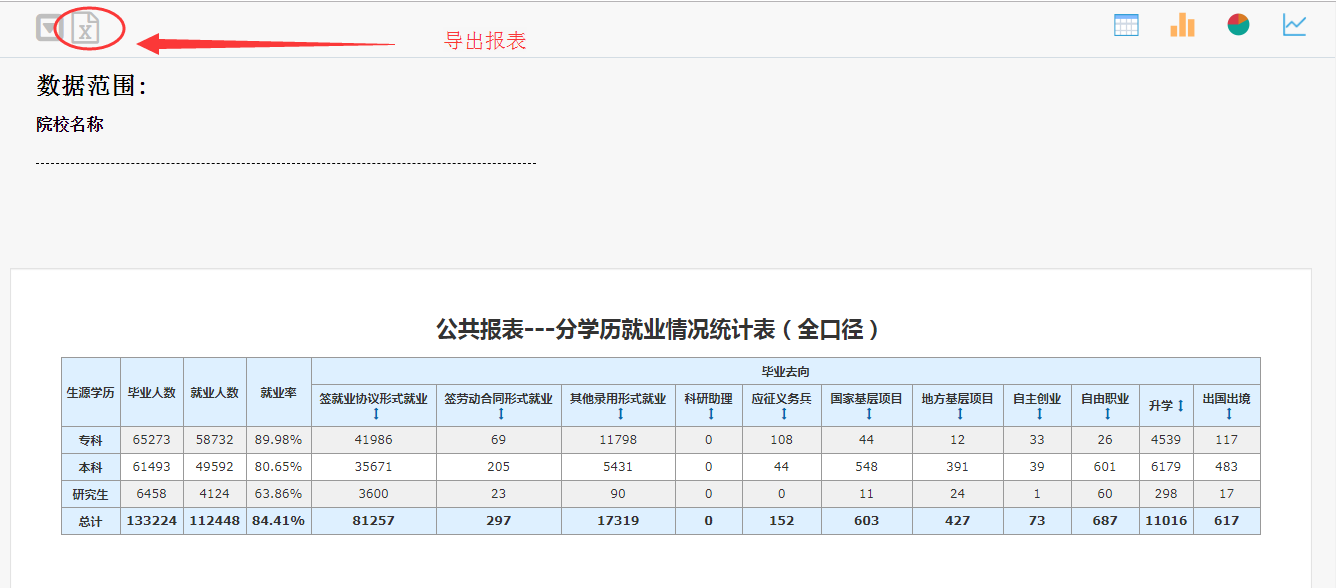Switch to pie chart view icon
Screen dimensions: 1336x588
point(1238,25)
